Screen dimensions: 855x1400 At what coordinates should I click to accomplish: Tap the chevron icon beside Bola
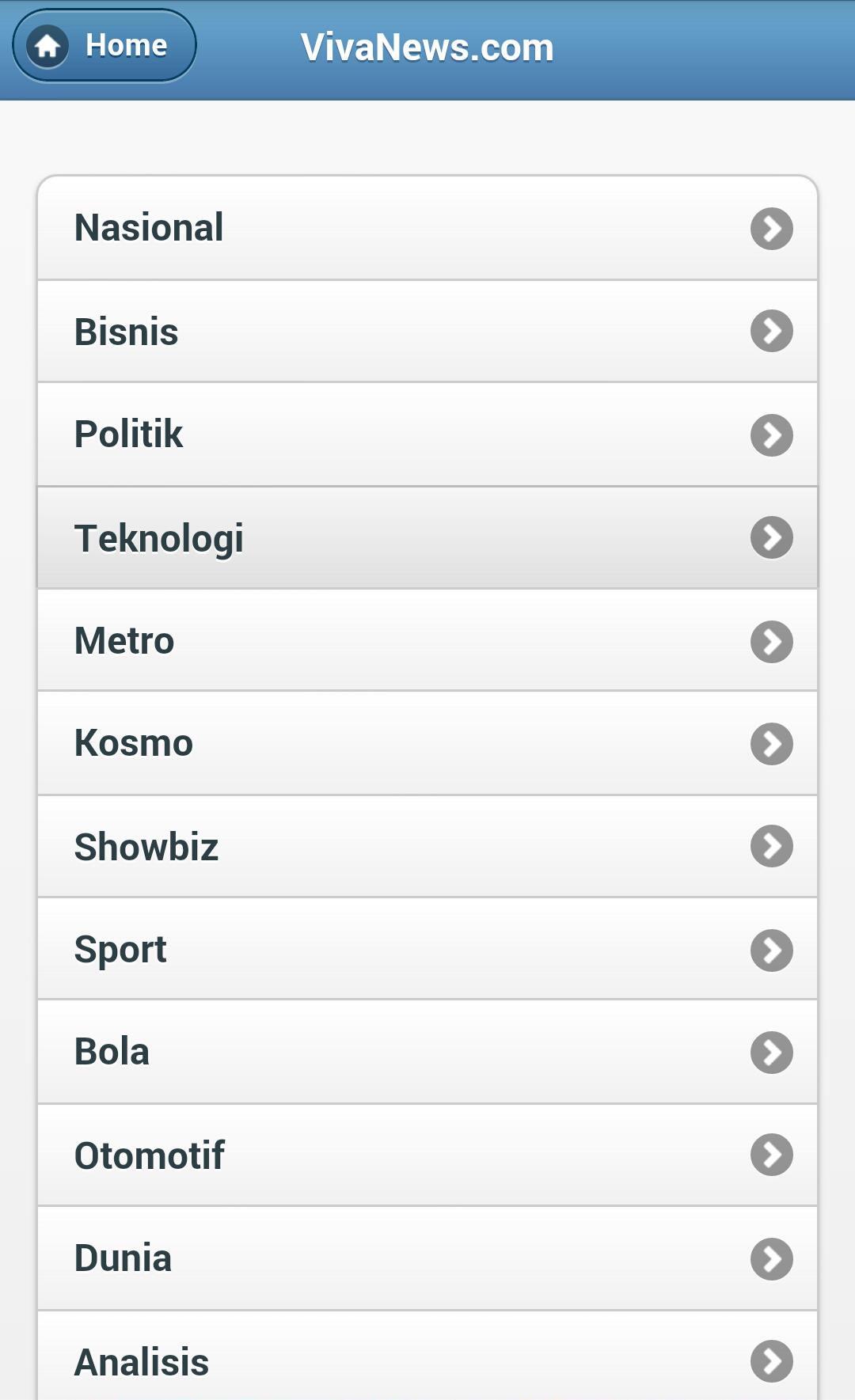coord(772,1053)
